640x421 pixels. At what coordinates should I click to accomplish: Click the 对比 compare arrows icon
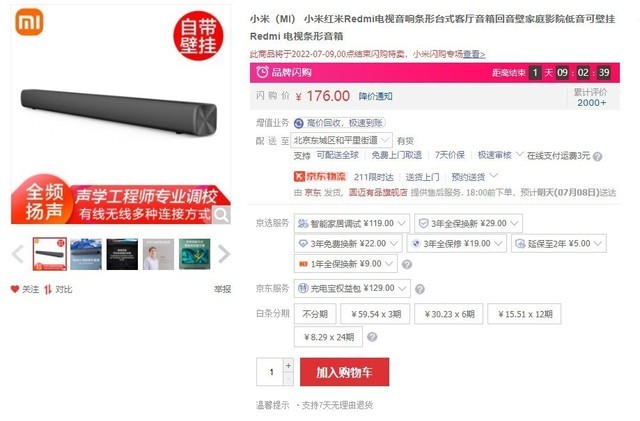[48, 290]
